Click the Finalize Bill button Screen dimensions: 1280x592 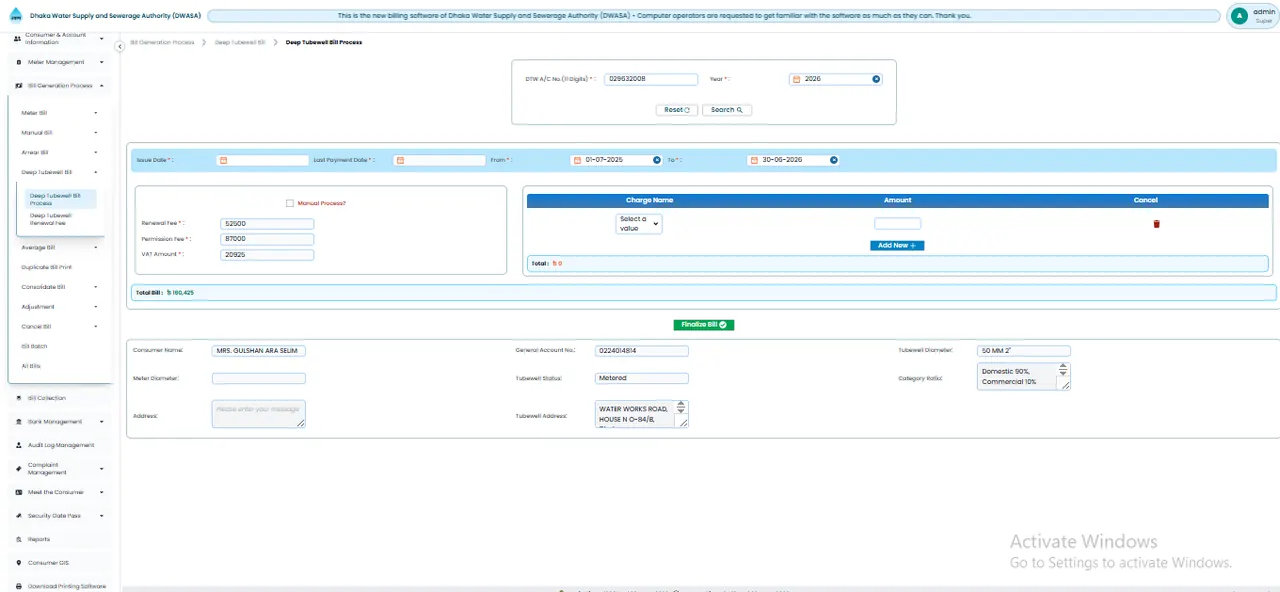(704, 325)
